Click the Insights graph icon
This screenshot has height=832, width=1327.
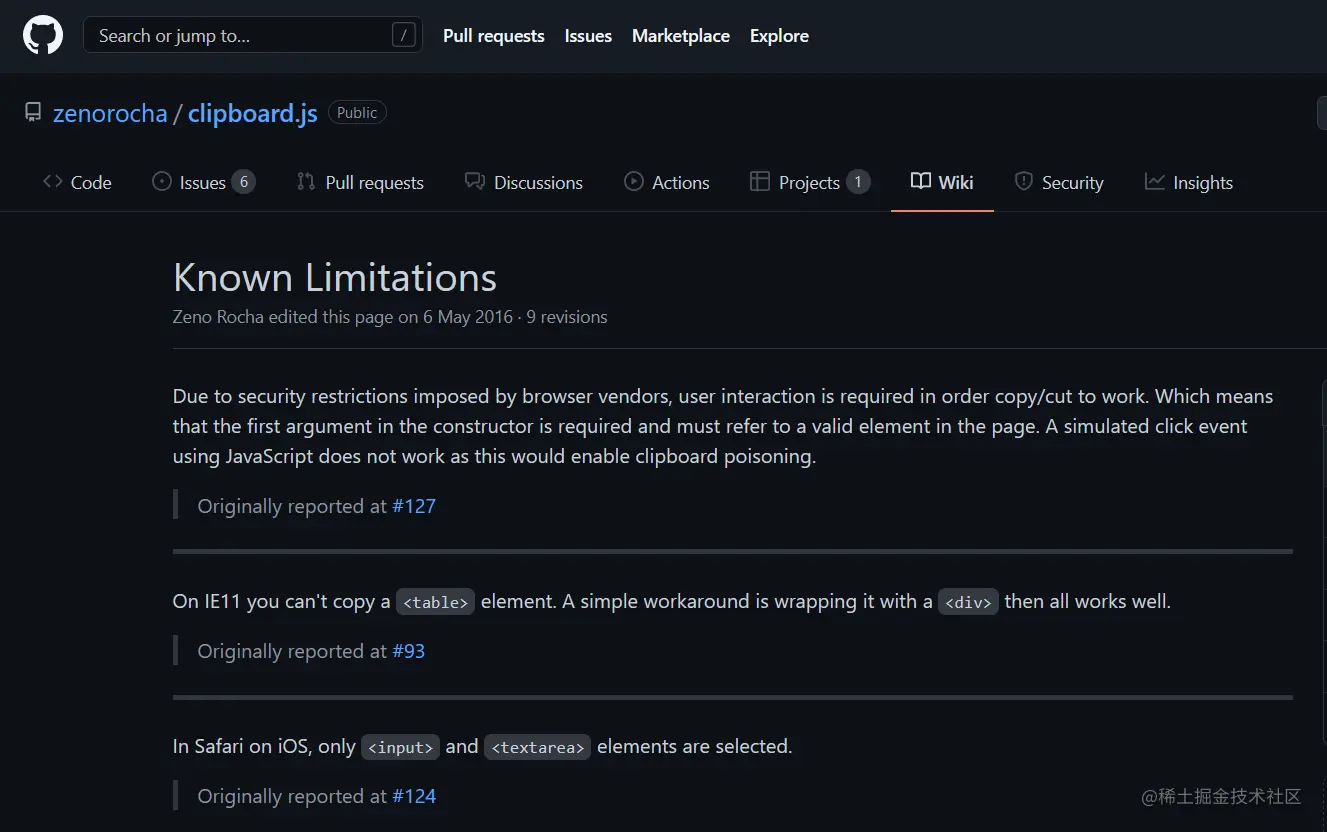1155,182
